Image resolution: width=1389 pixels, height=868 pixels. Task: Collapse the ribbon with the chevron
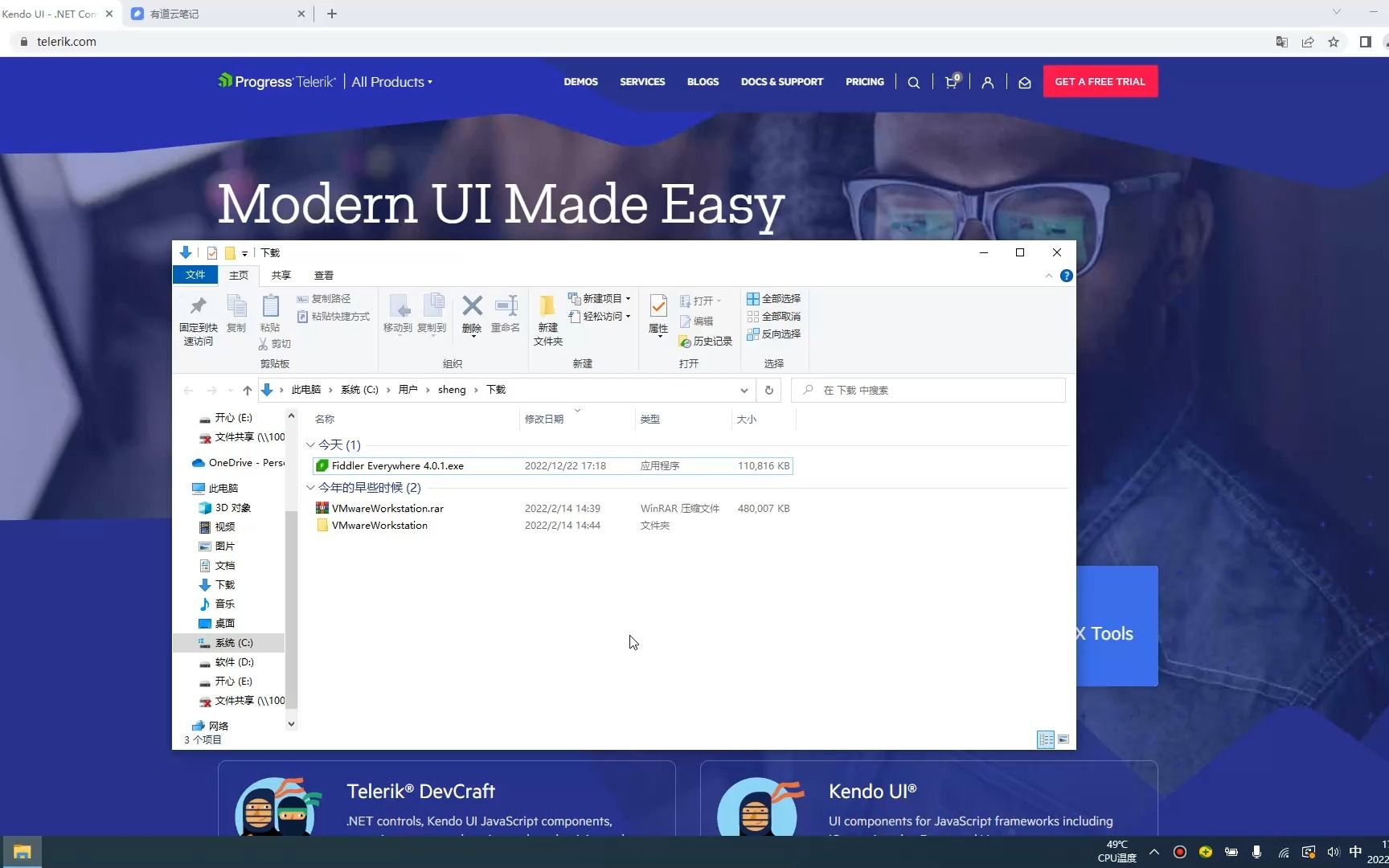click(1049, 276)
